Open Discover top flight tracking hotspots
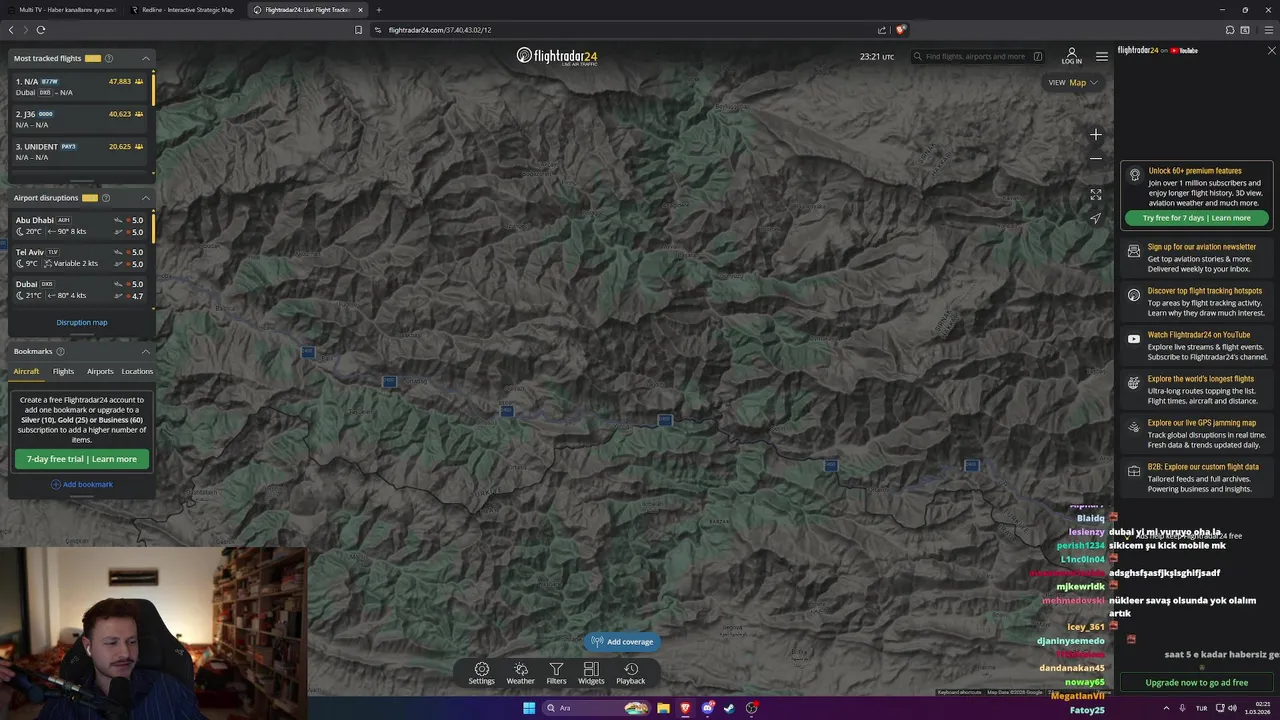This screenshot has height=720, width=1280. pos(1197,301)
